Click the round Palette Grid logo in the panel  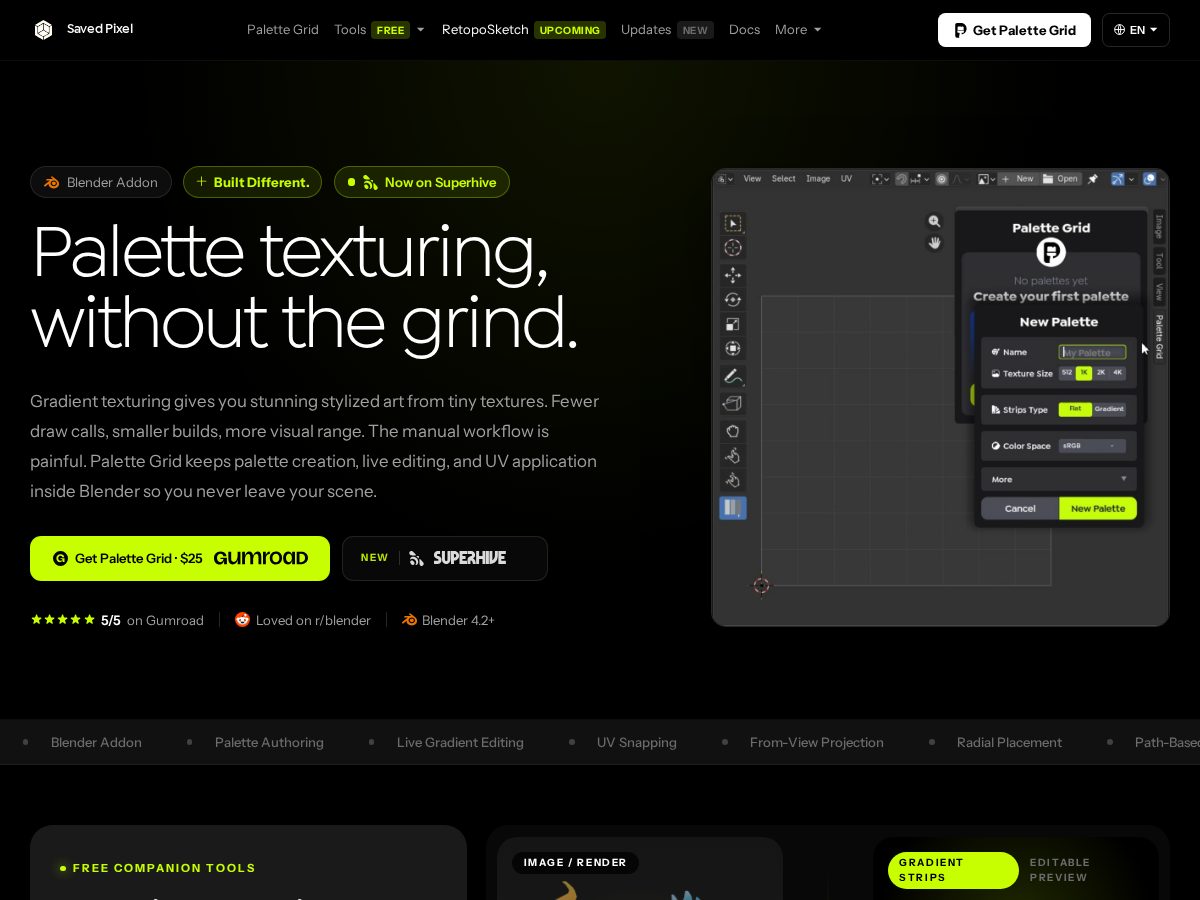click(x=1051, y=252)
